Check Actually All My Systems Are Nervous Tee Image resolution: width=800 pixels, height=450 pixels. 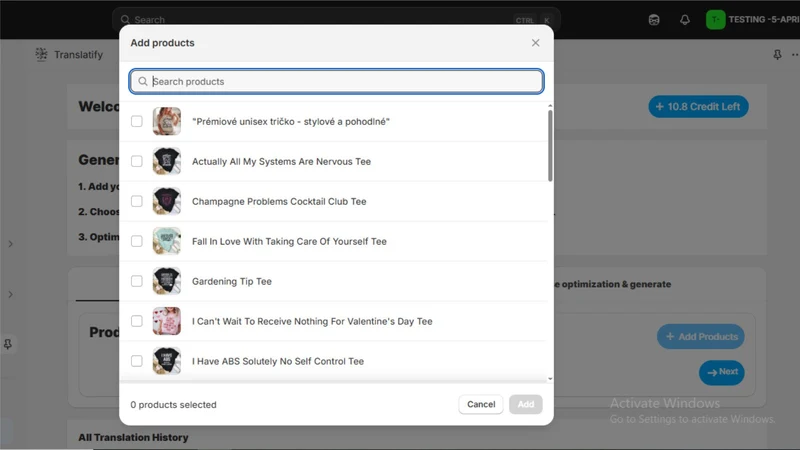click(137, 161)
